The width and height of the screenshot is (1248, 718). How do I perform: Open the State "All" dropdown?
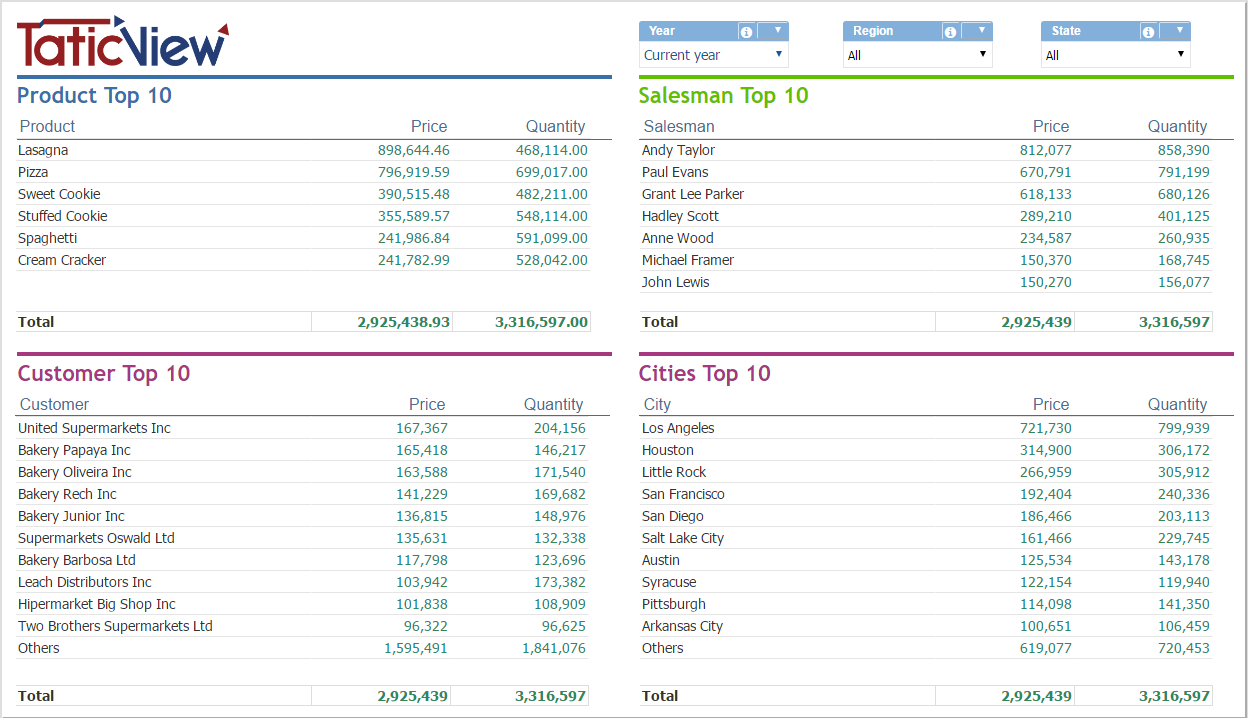point(1114,55)
